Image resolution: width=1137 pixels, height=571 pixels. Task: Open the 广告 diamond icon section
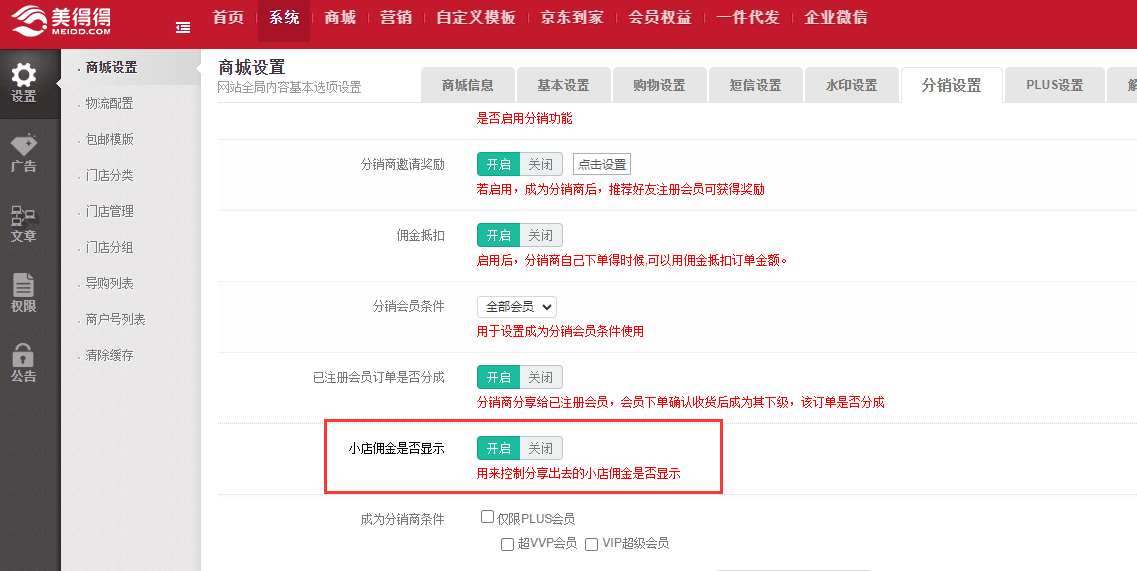[x=23, y=153]
